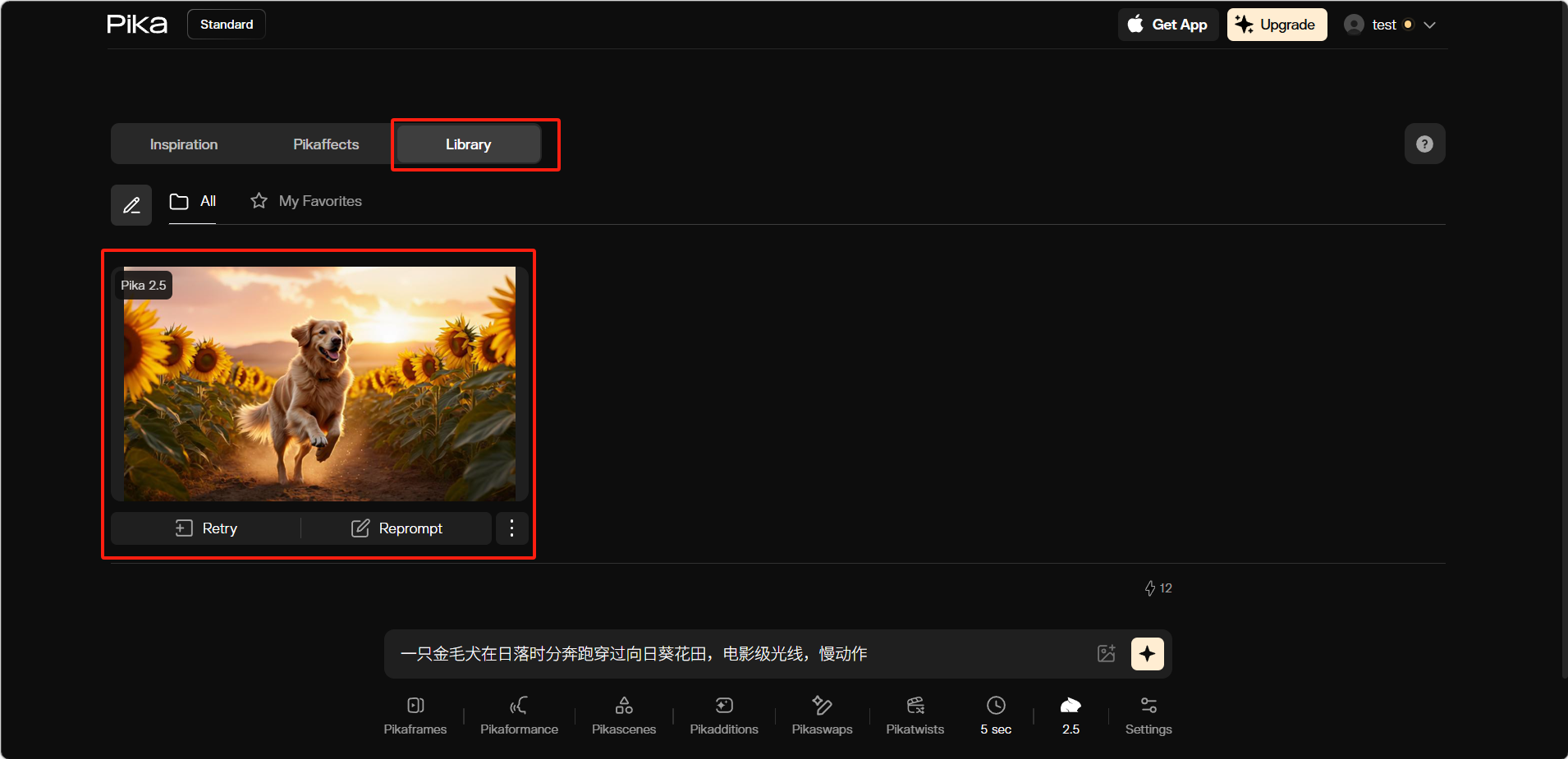Image resolution: width=1568 pixels, height=759 pixels.
Task: Open the three-dot video options menu
Action: coord(511,528)
